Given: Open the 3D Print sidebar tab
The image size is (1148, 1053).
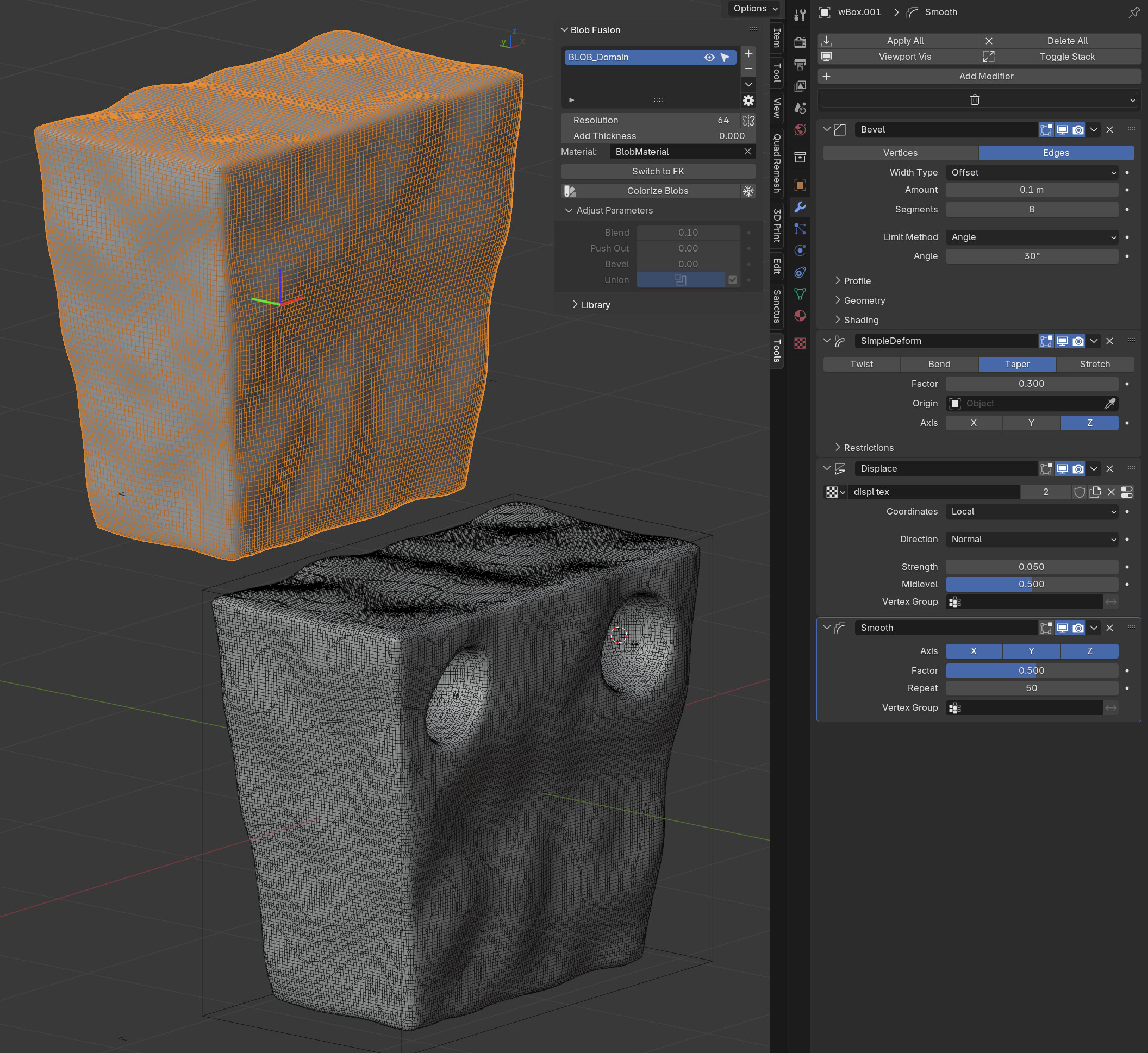Looking at the screenshot, I should click(x=776, y=225).
